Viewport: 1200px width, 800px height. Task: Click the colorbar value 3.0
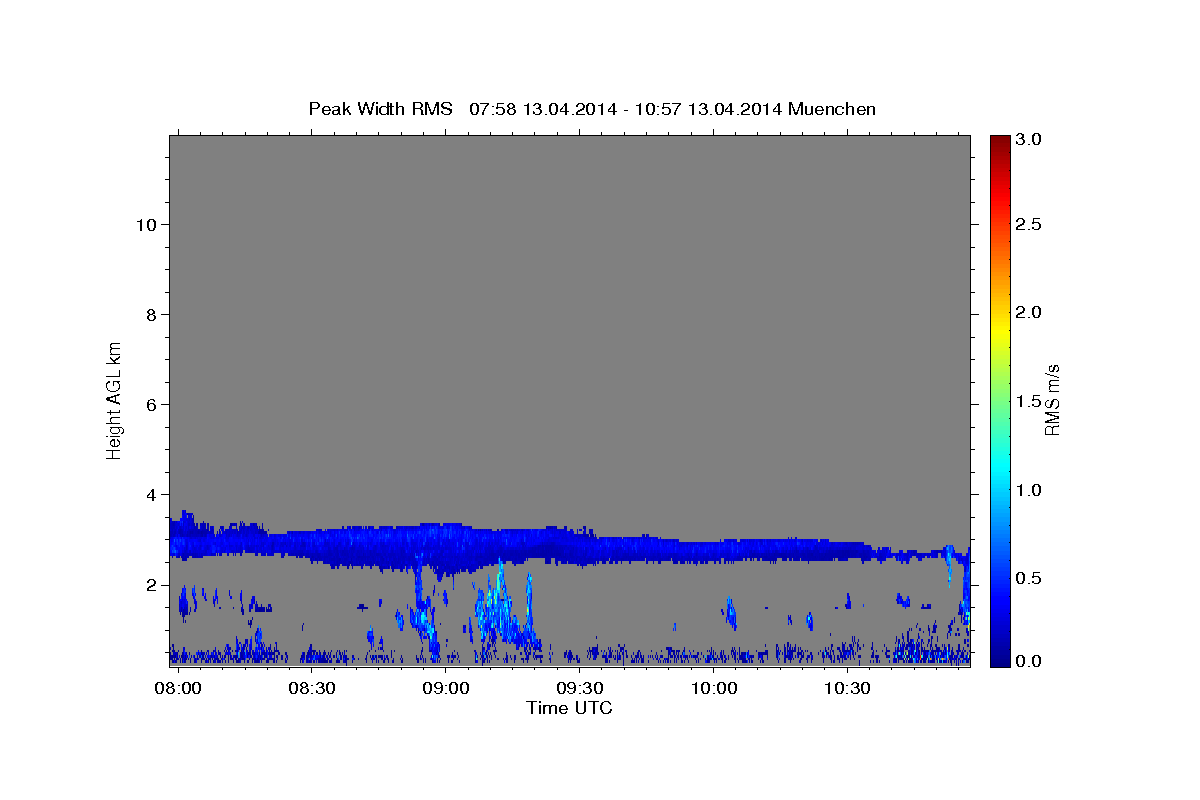point(1029,139)
